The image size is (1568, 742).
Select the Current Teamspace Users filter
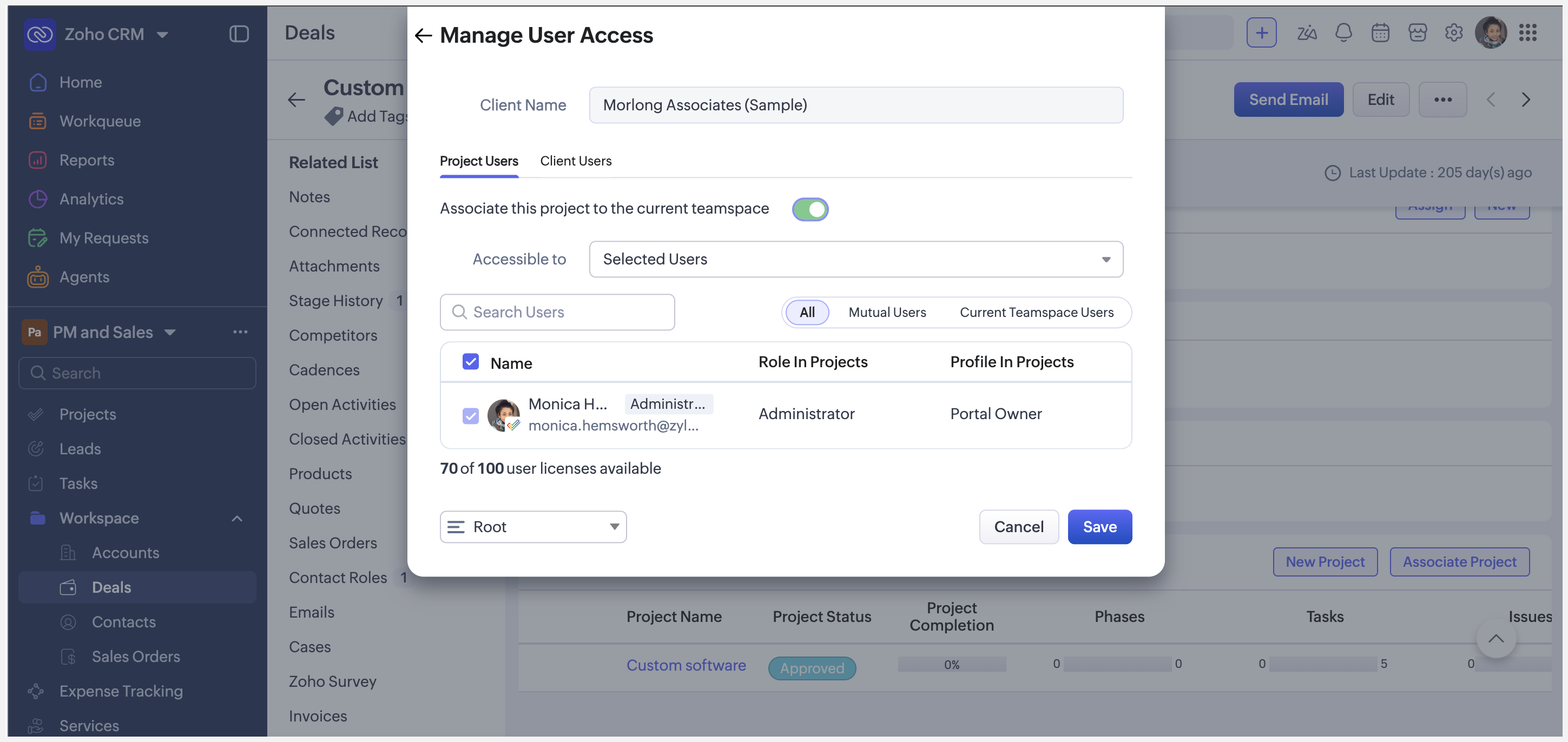point(1037,312)
